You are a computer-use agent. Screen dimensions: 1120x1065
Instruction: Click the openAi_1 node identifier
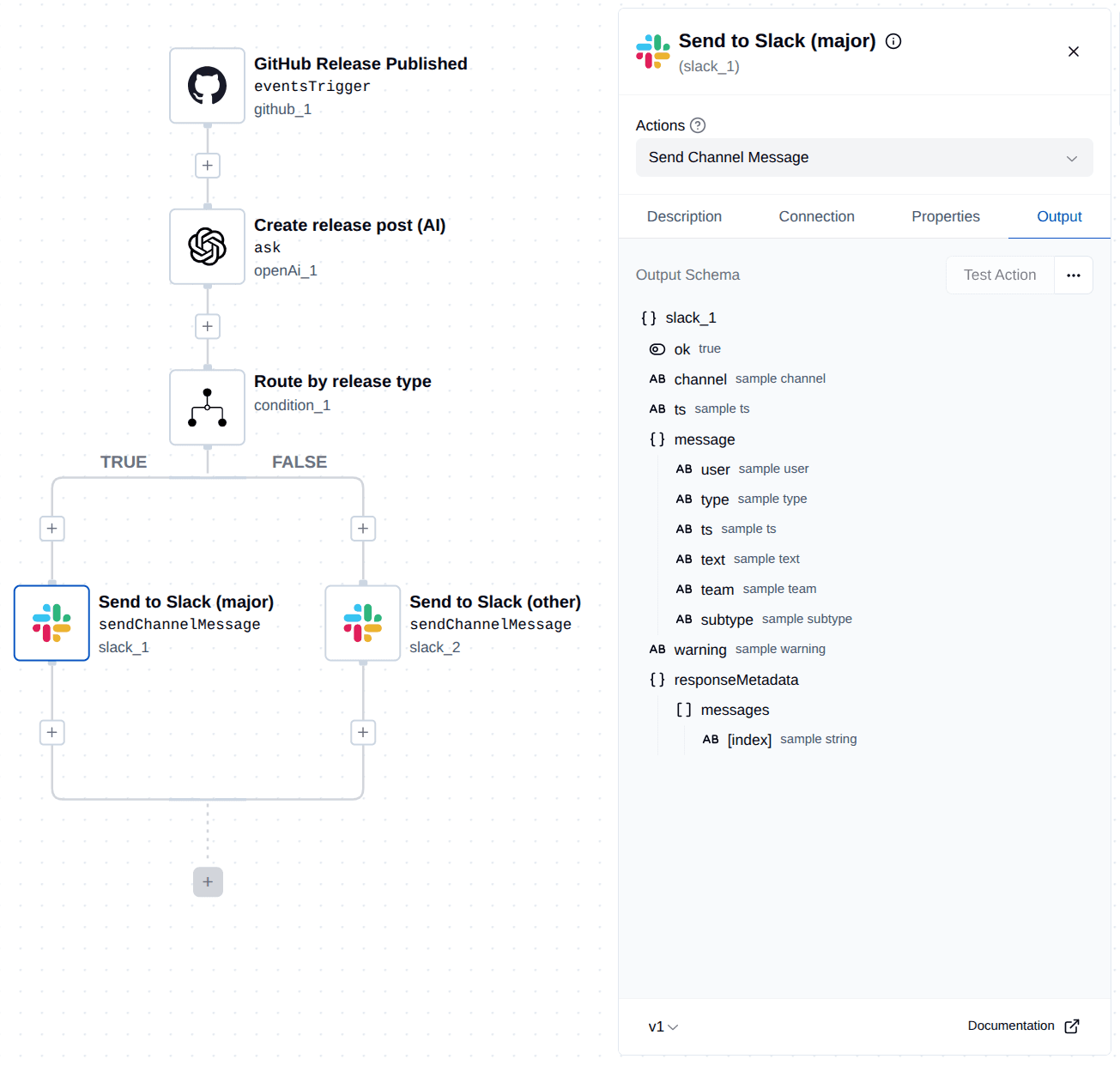(286, 271)
